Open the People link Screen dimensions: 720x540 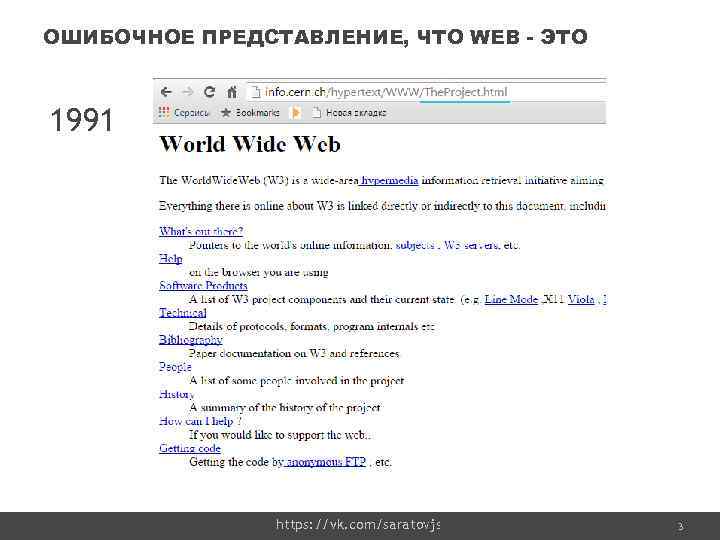tap(175, 367)
